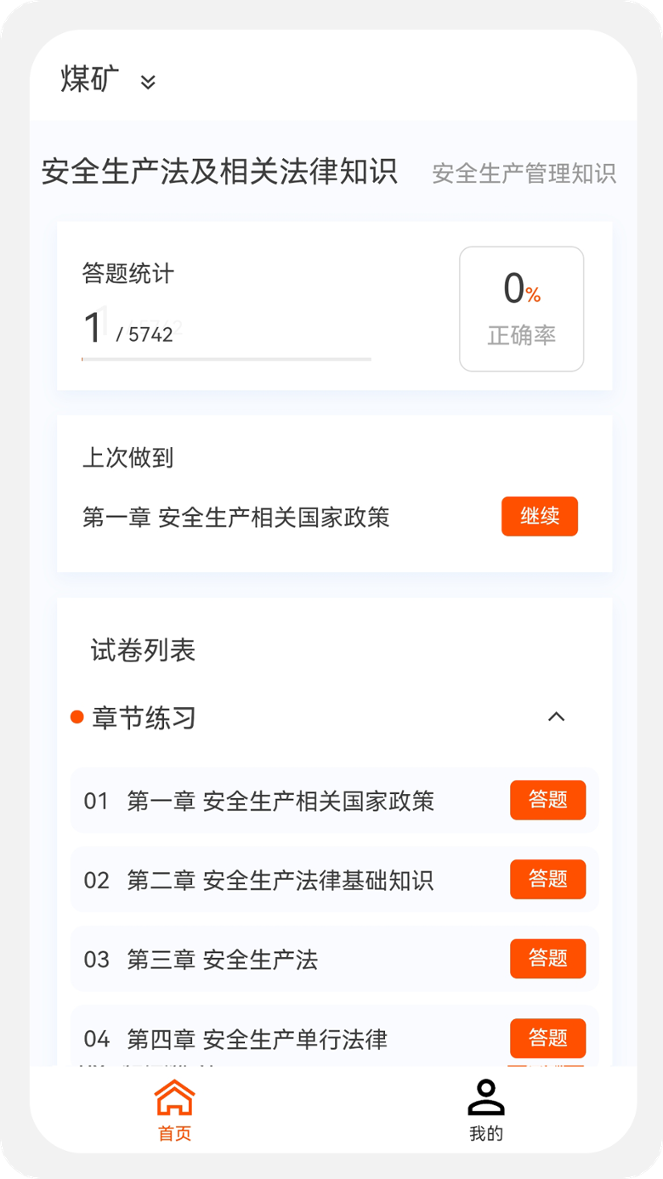Switch to 安全生产管理知识 tab
Screen dimensions: 663x1179
523,174
